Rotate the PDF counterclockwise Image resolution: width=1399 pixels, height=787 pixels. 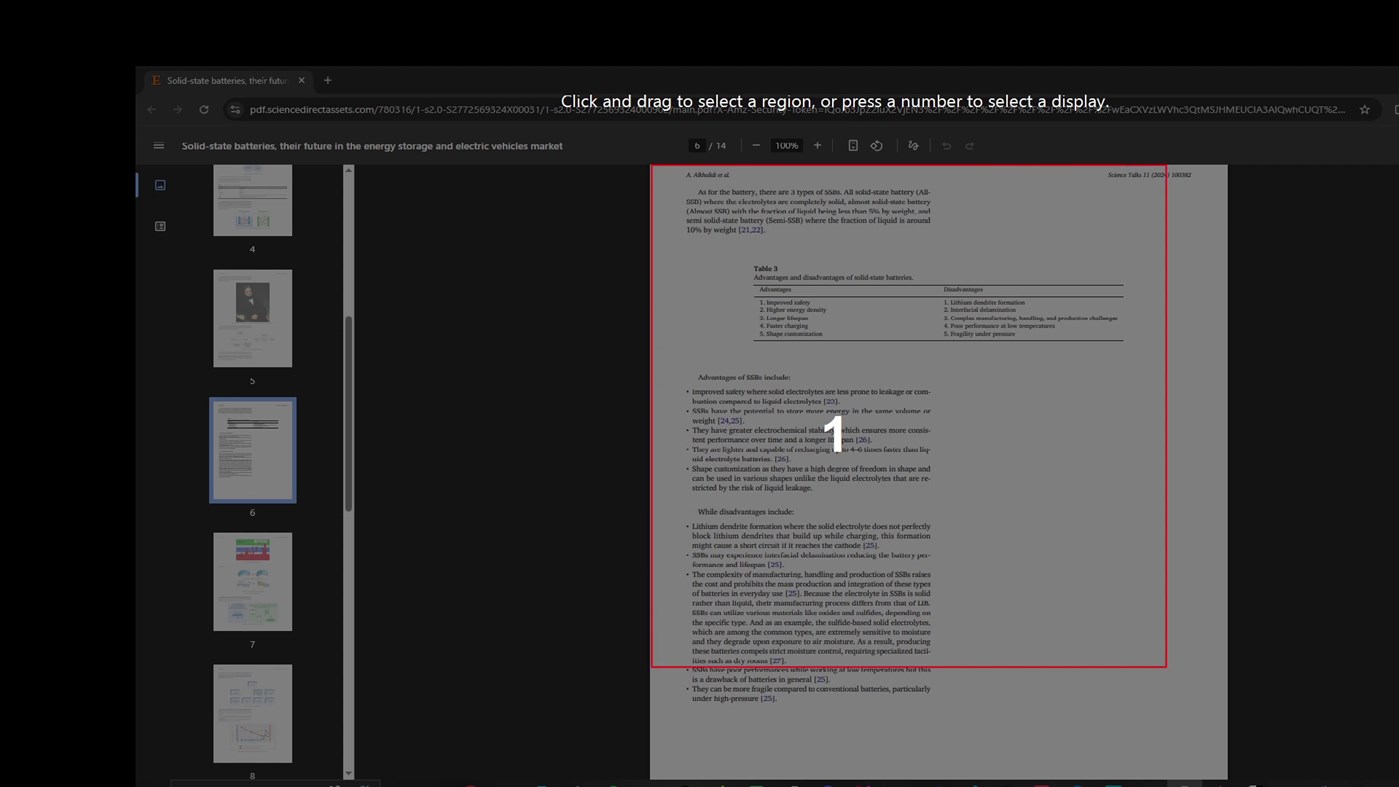877,146
